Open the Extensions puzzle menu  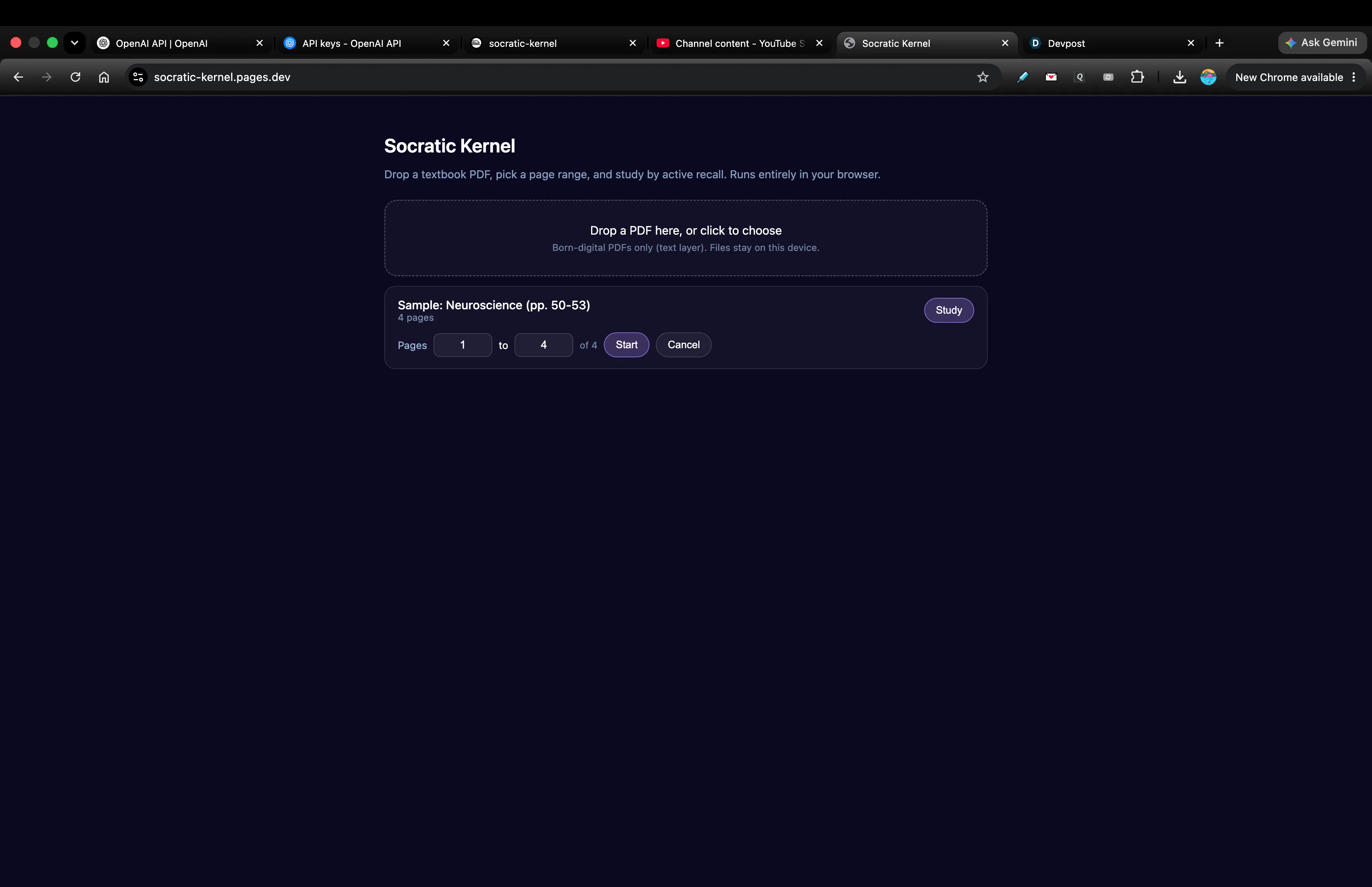(x=1137, y=77)
